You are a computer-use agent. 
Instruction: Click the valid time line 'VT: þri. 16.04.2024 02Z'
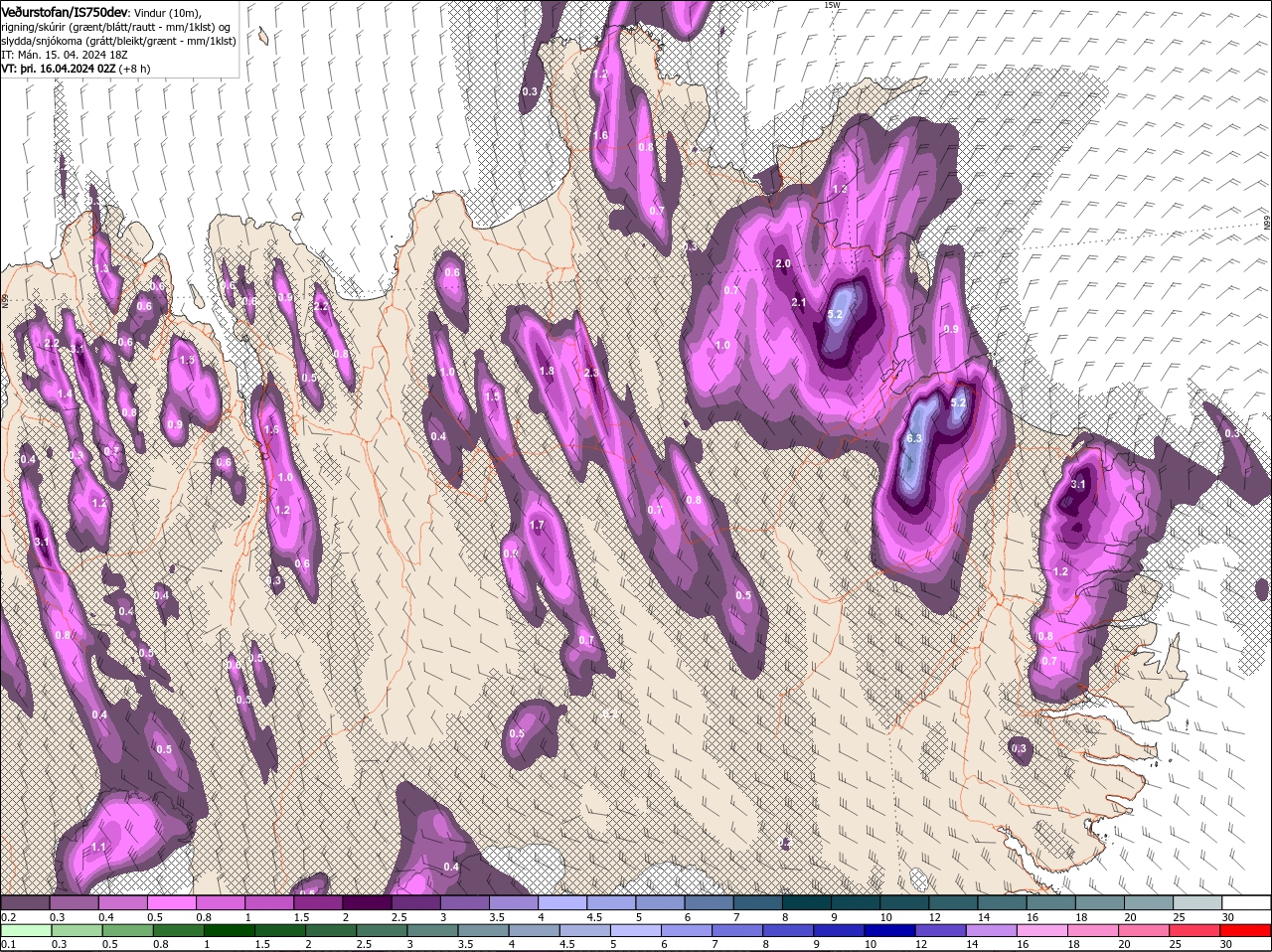tap(60, 69)
